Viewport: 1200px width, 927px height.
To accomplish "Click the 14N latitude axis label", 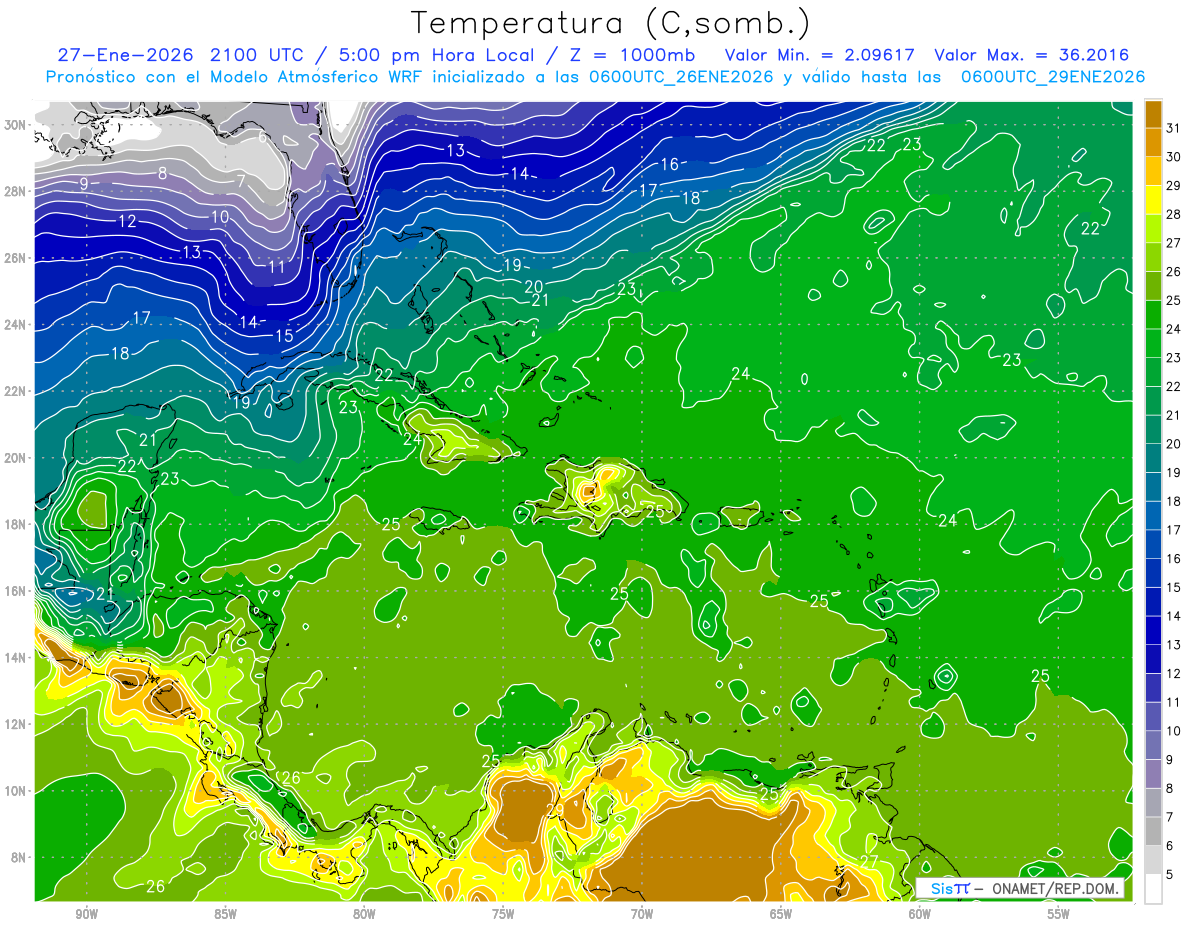I will (16, 658).
